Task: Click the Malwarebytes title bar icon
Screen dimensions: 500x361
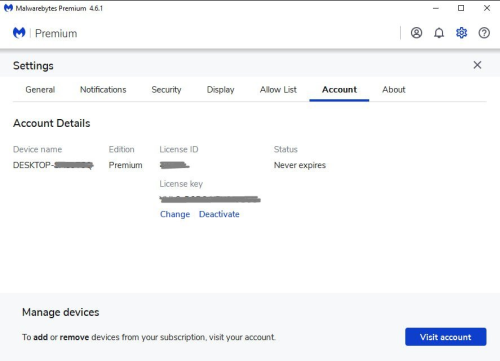Action: [8, 8]
